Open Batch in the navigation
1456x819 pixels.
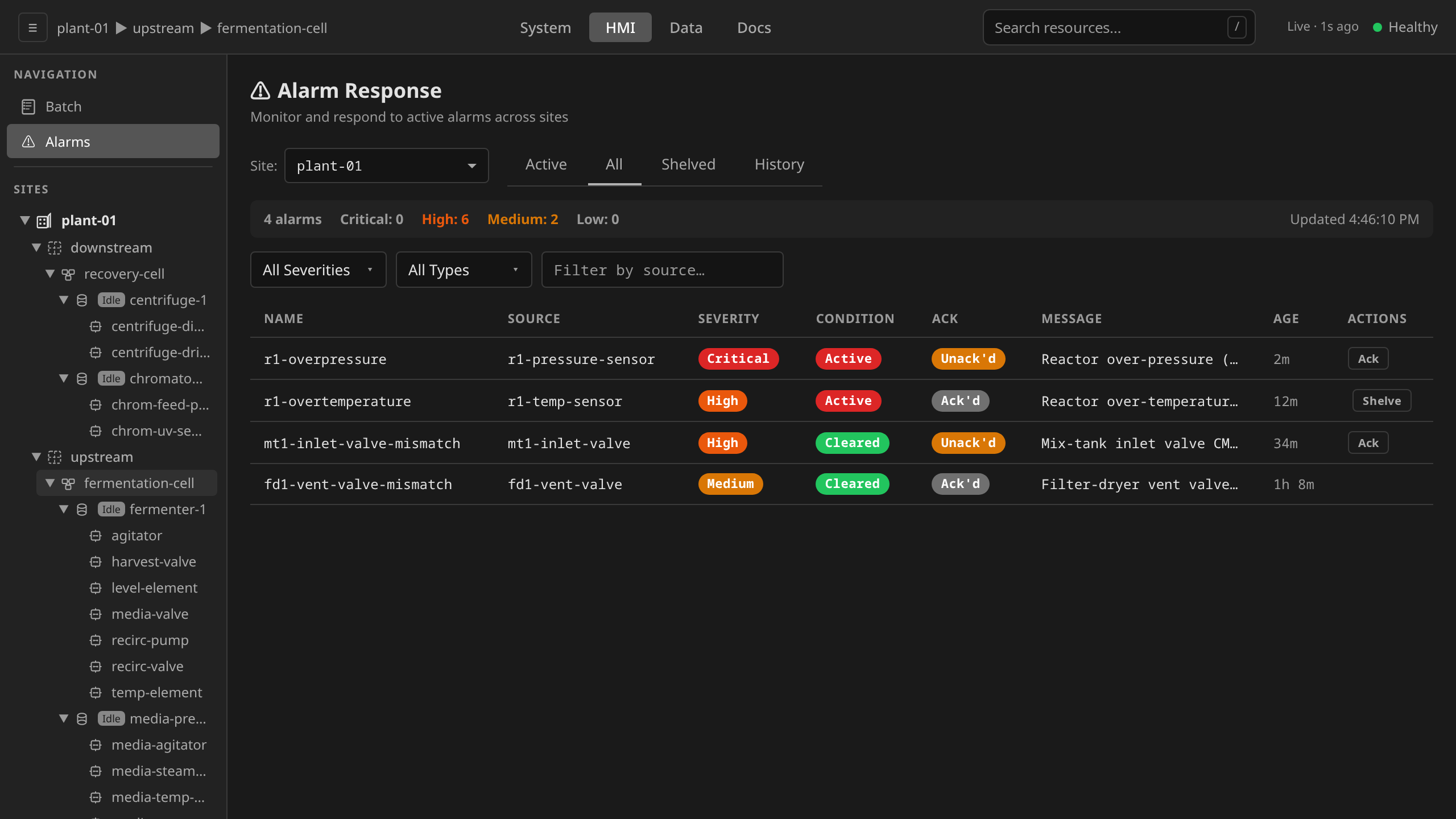[x=113, y=107]
